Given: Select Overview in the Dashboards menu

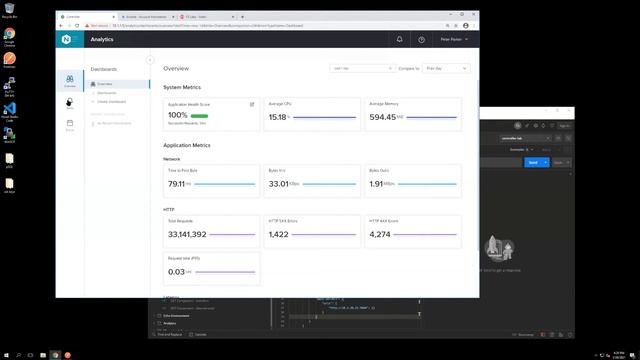Looking at the screenshot, I should pos(118,84).
